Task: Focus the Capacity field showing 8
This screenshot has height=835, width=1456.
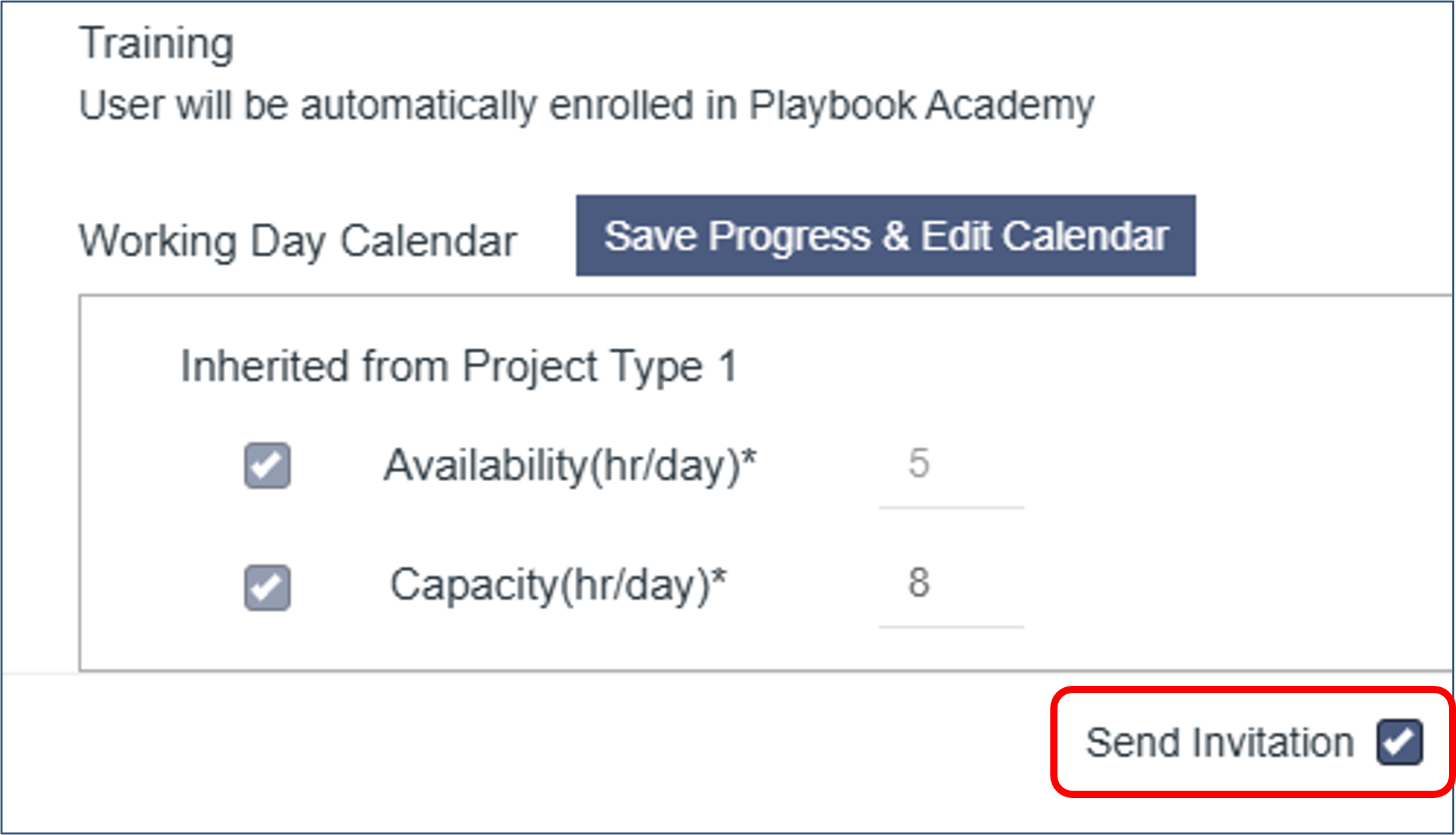Action: point(951,583)
